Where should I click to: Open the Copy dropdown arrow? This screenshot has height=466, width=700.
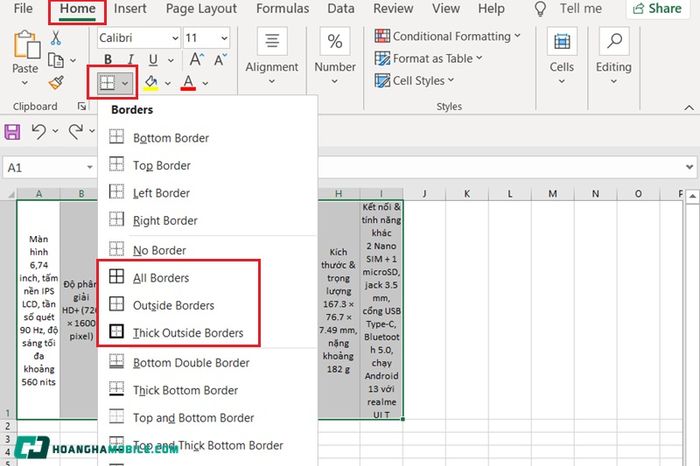pyautogui.click(x=73, y=60)
